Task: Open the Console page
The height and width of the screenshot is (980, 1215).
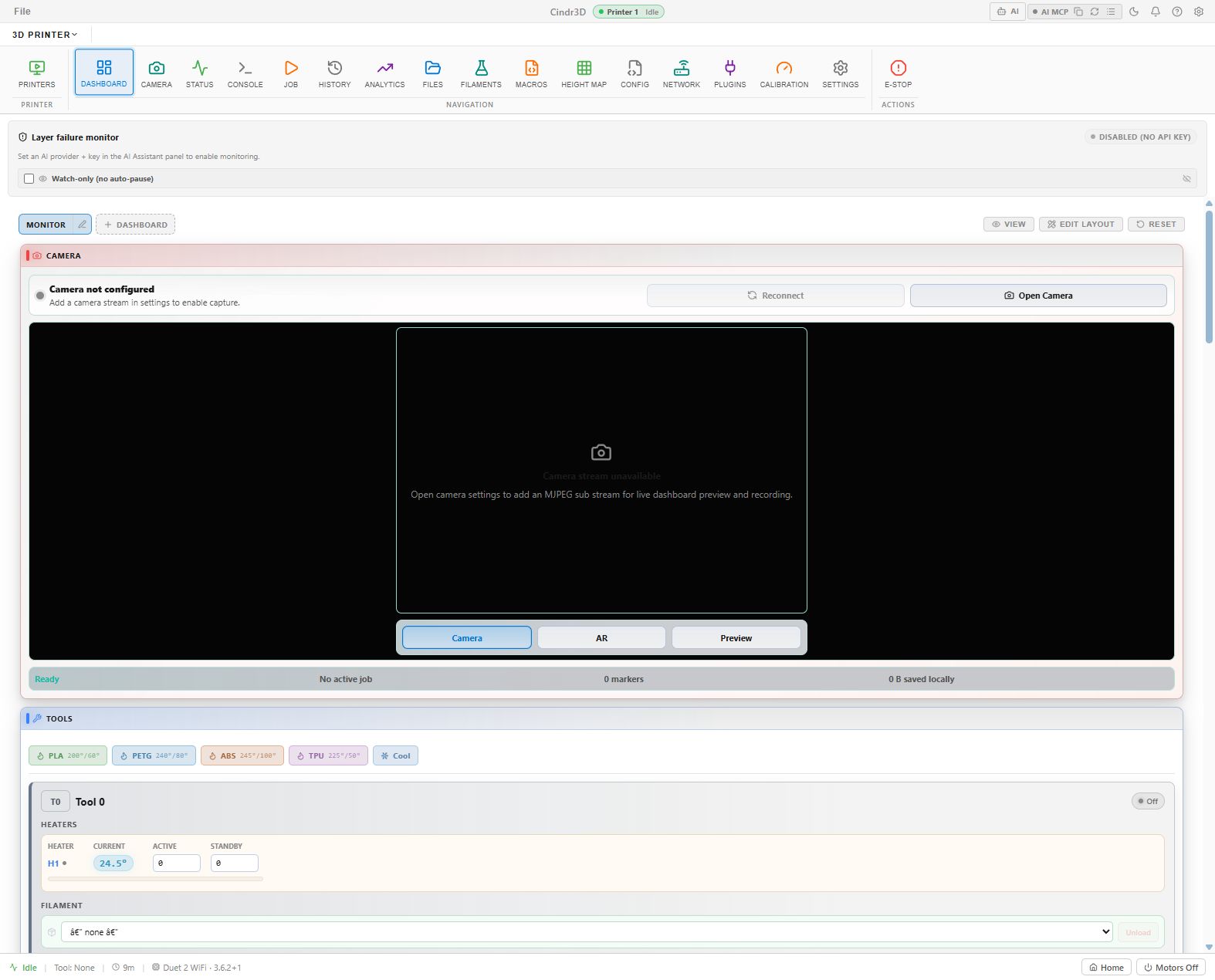Action: click(x=245, y=73)
